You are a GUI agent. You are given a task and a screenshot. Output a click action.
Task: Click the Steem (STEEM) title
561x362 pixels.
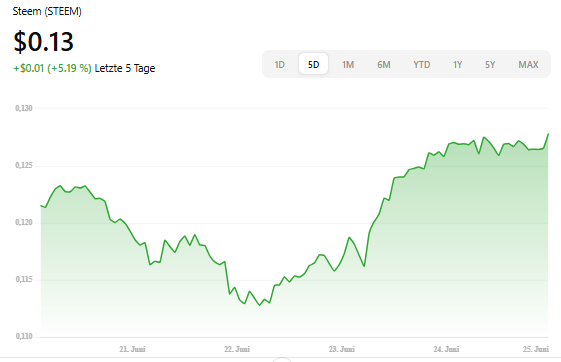point(47,11)
